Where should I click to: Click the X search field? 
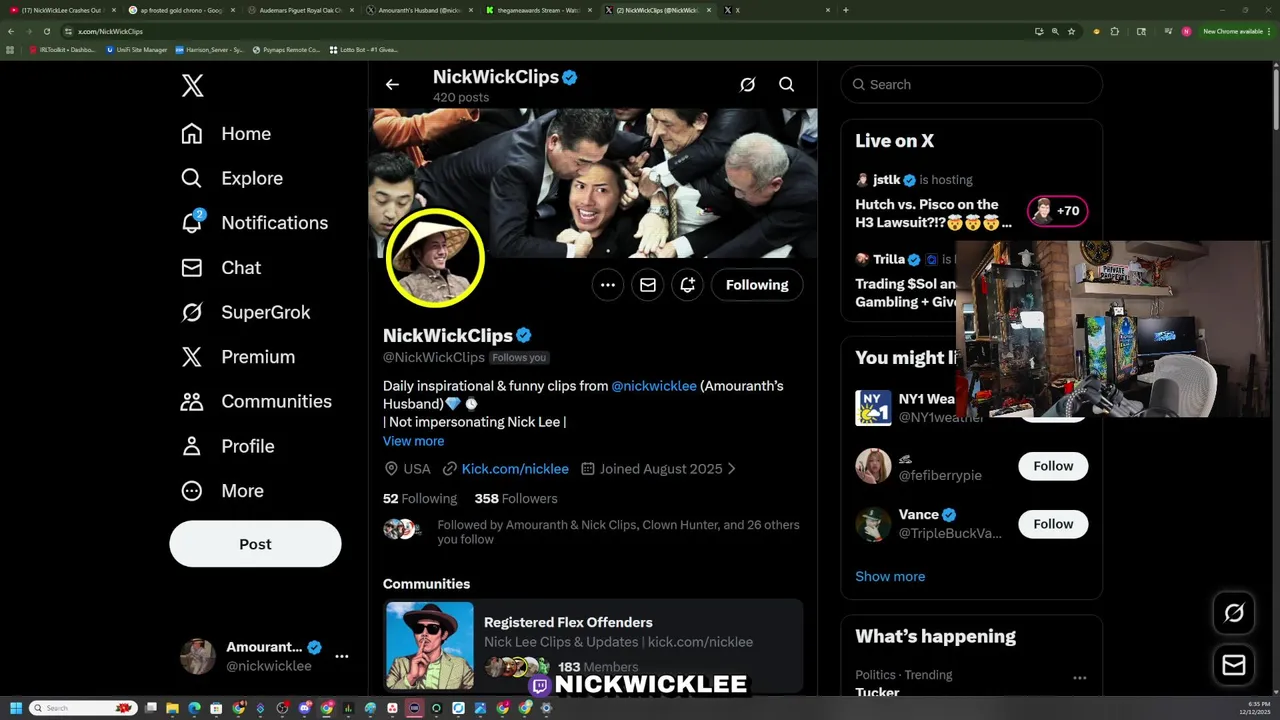tap(971, 85)
